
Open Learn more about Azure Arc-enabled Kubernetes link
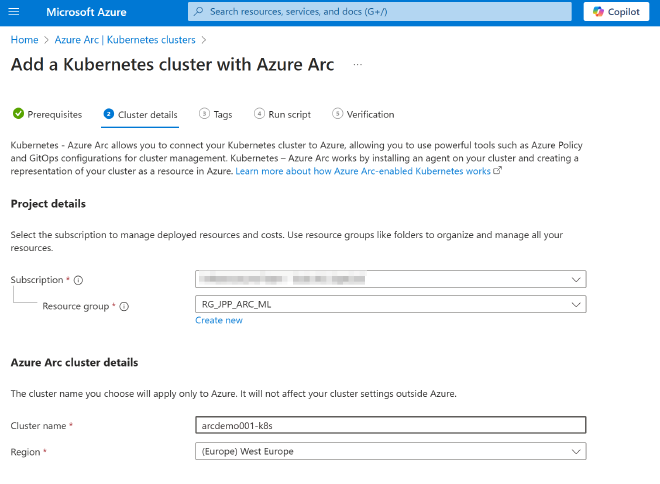click(x=363, y=171)
